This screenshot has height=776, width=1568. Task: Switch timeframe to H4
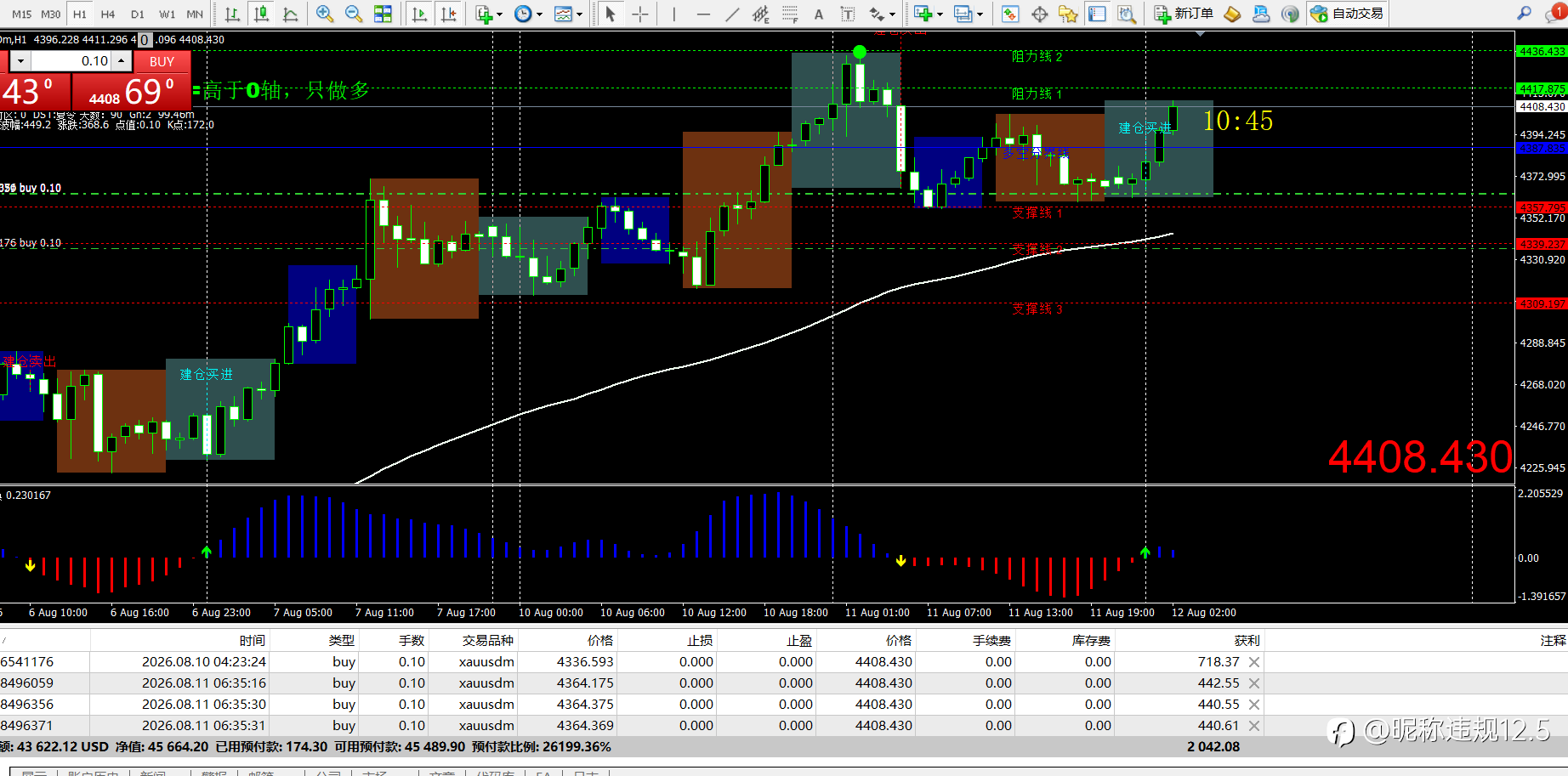pyautogui.click(x=108, y=14)
